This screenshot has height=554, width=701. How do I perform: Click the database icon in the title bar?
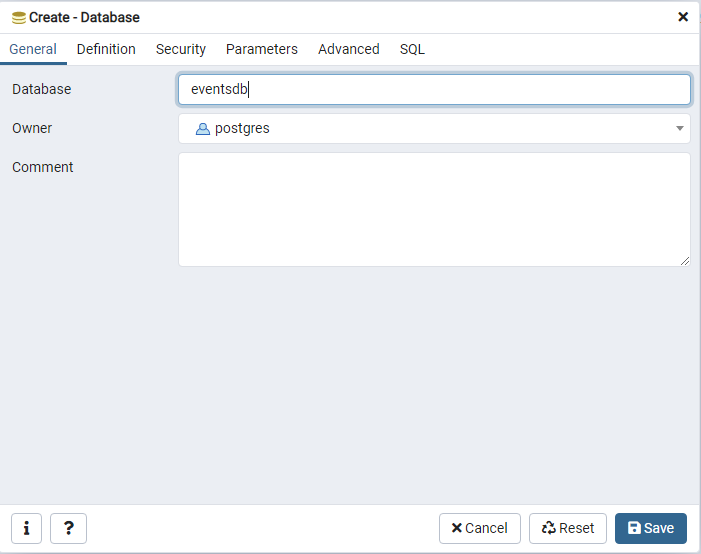pyautogui.click(x=18, y=17)
